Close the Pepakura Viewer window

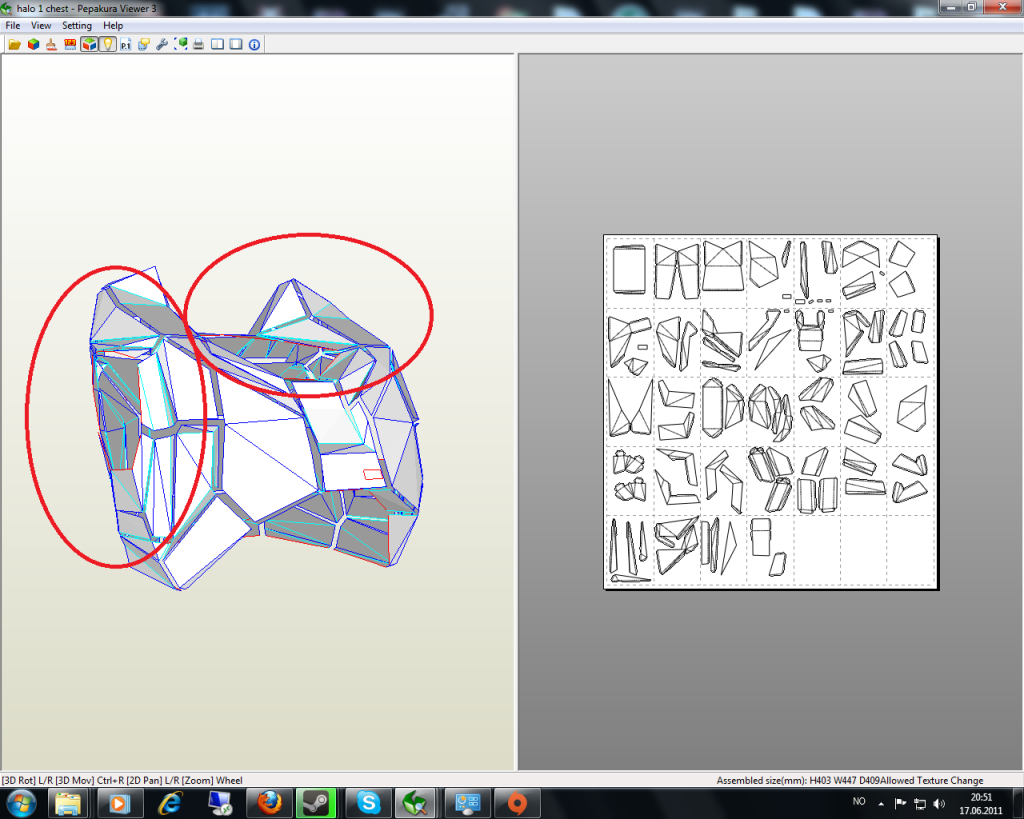(1003, 7)
